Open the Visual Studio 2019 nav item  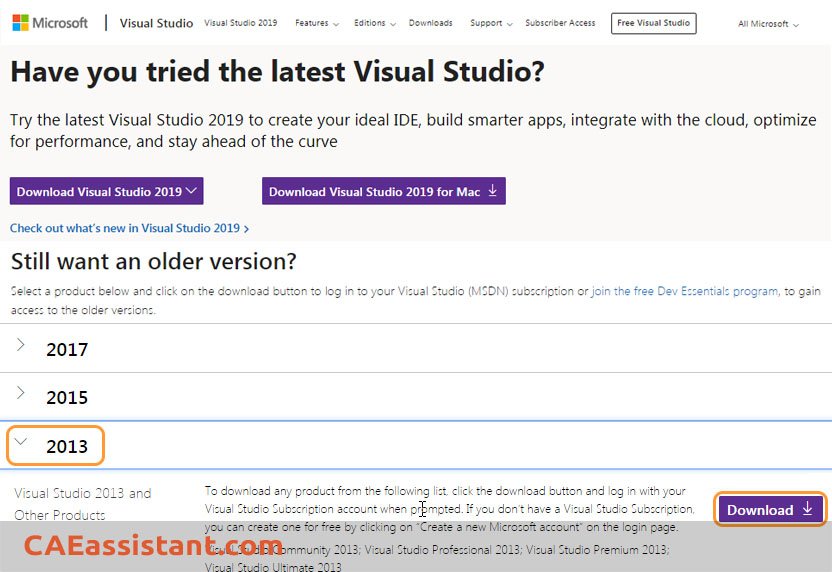click(x=240, y=23)
